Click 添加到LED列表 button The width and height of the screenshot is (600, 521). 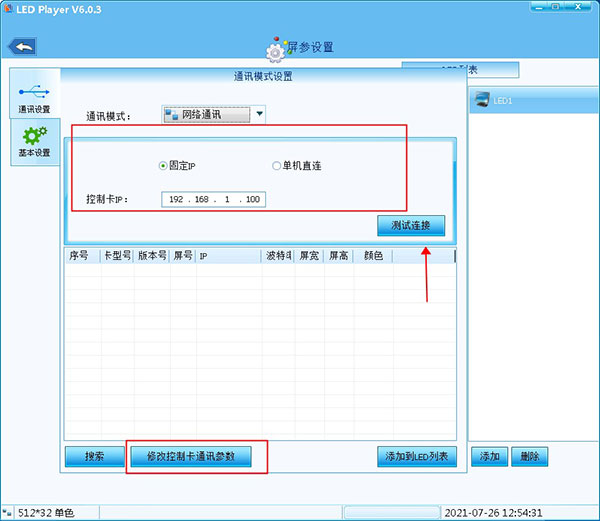pos(417,456)
